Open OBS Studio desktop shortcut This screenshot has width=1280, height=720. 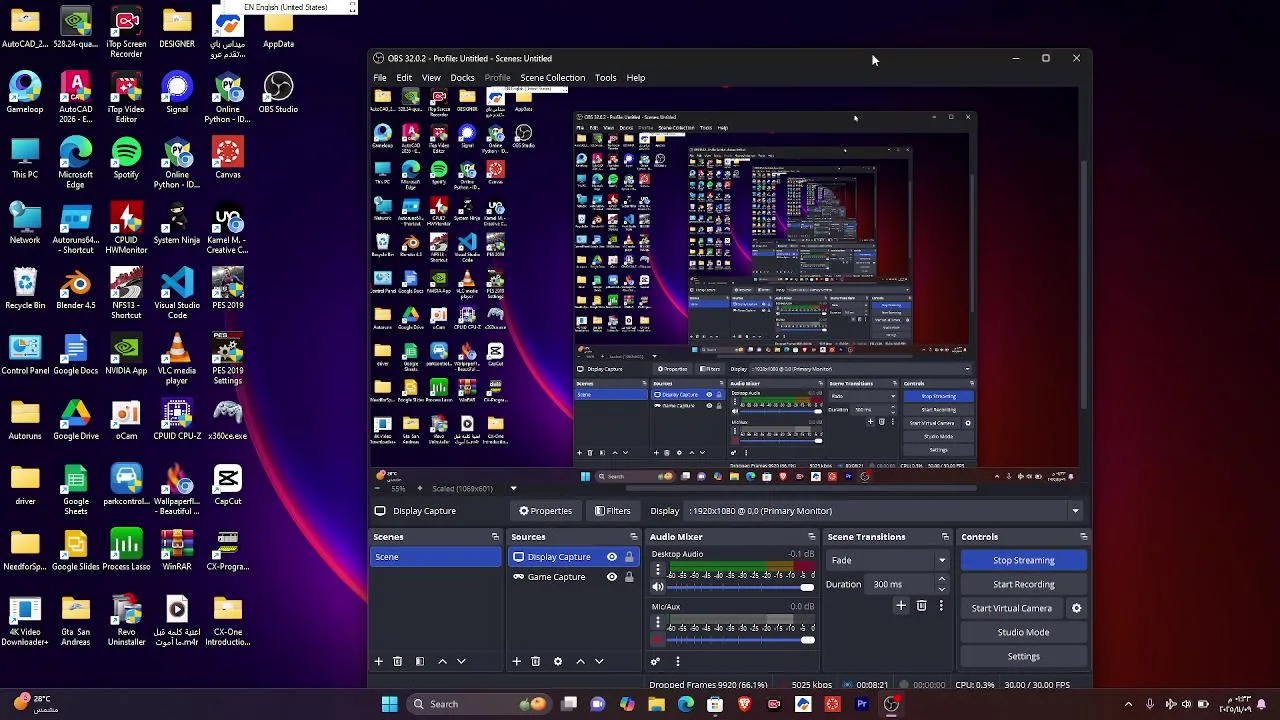278,93
